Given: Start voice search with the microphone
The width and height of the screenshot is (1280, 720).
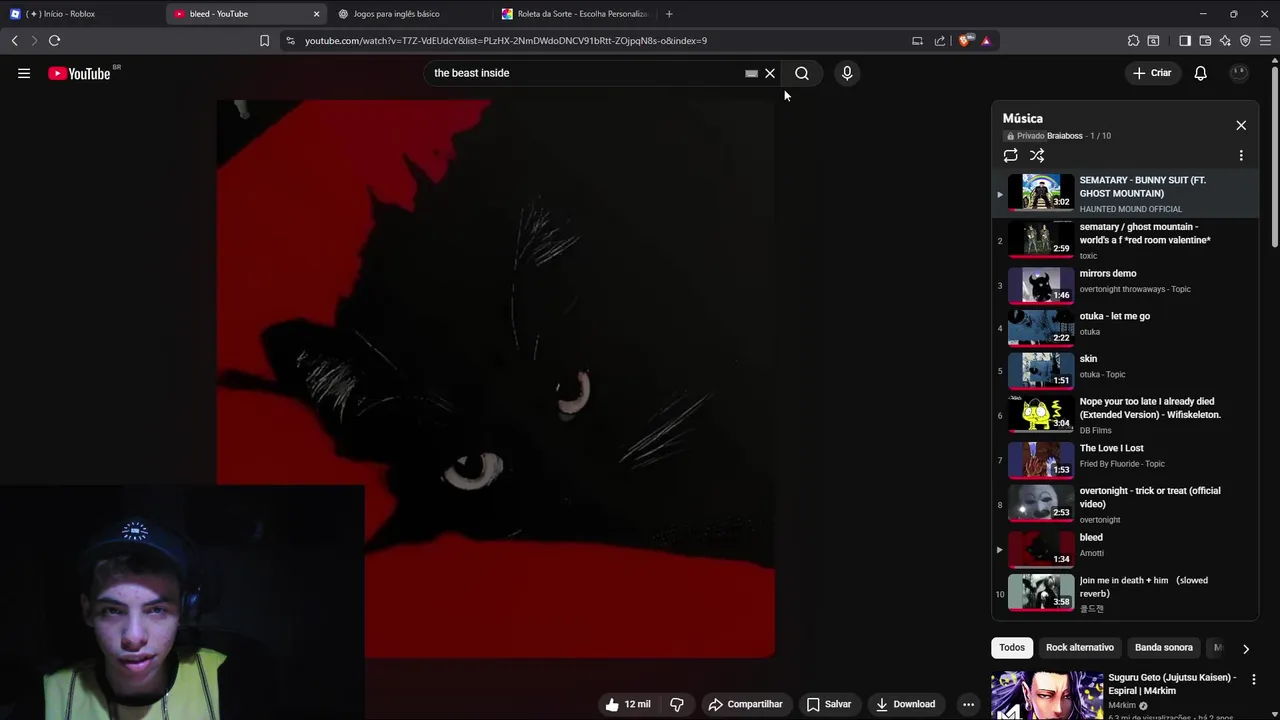Looking at the screenshot, I should tap(847, 73).
